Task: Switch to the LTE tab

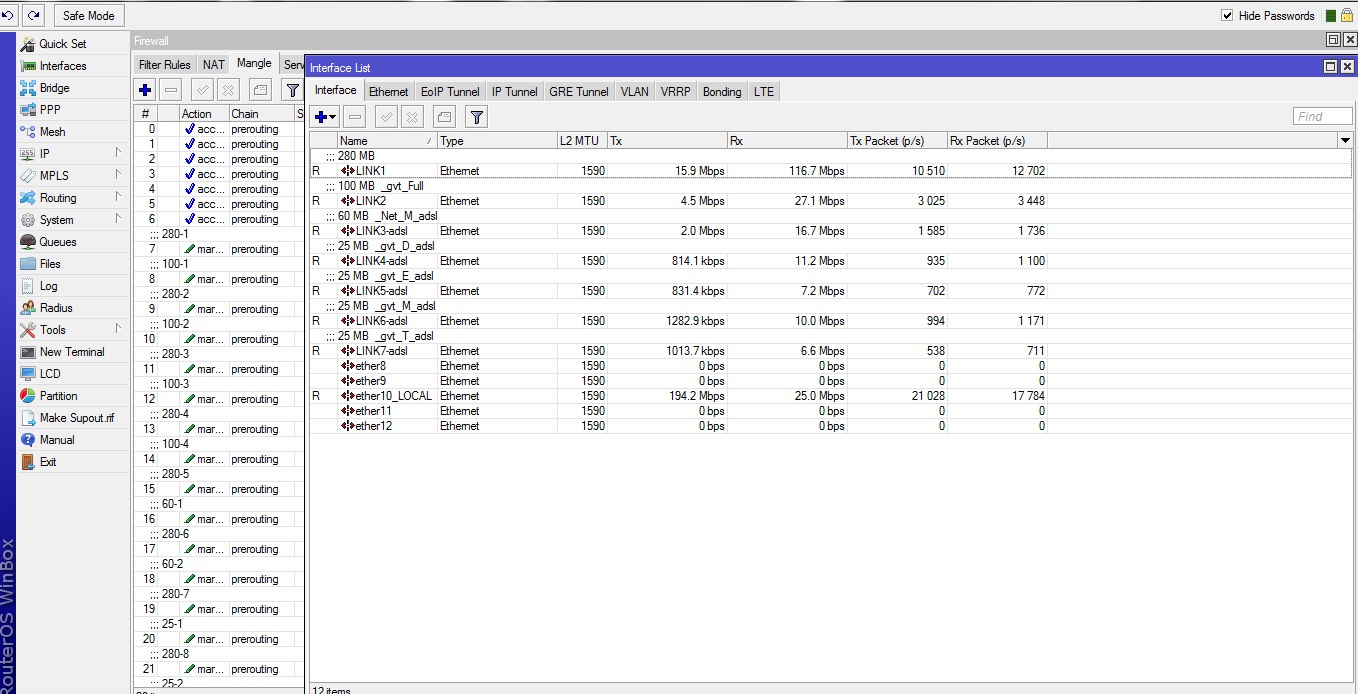Action: pos(764,91)
